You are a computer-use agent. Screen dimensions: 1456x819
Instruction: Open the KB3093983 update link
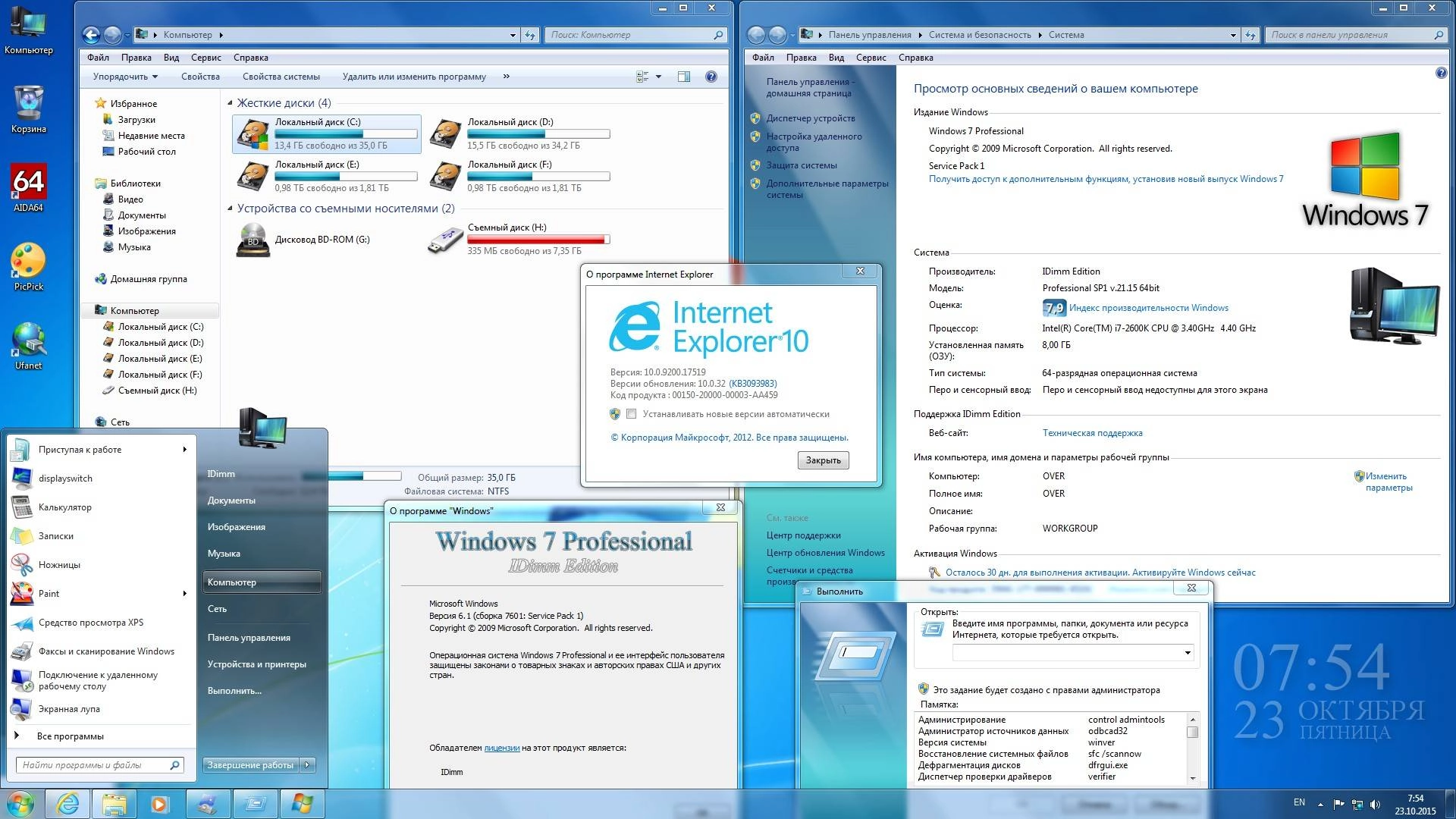coord(753,384)
